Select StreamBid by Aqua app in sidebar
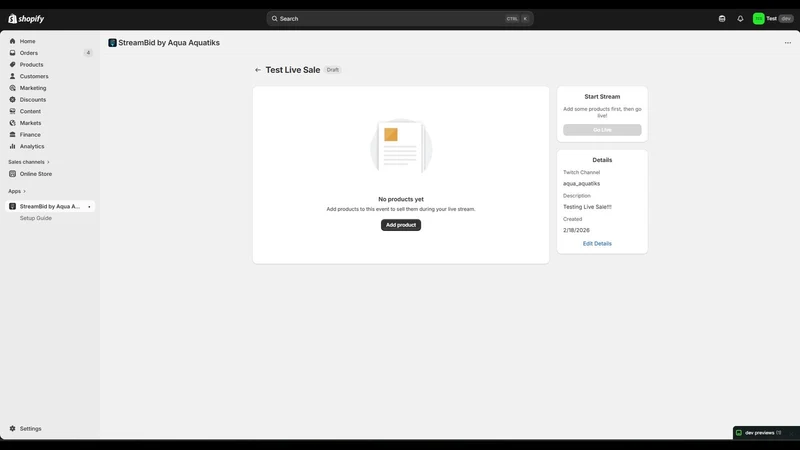This screenshot has height=450, width=800. tap(49, 207)
